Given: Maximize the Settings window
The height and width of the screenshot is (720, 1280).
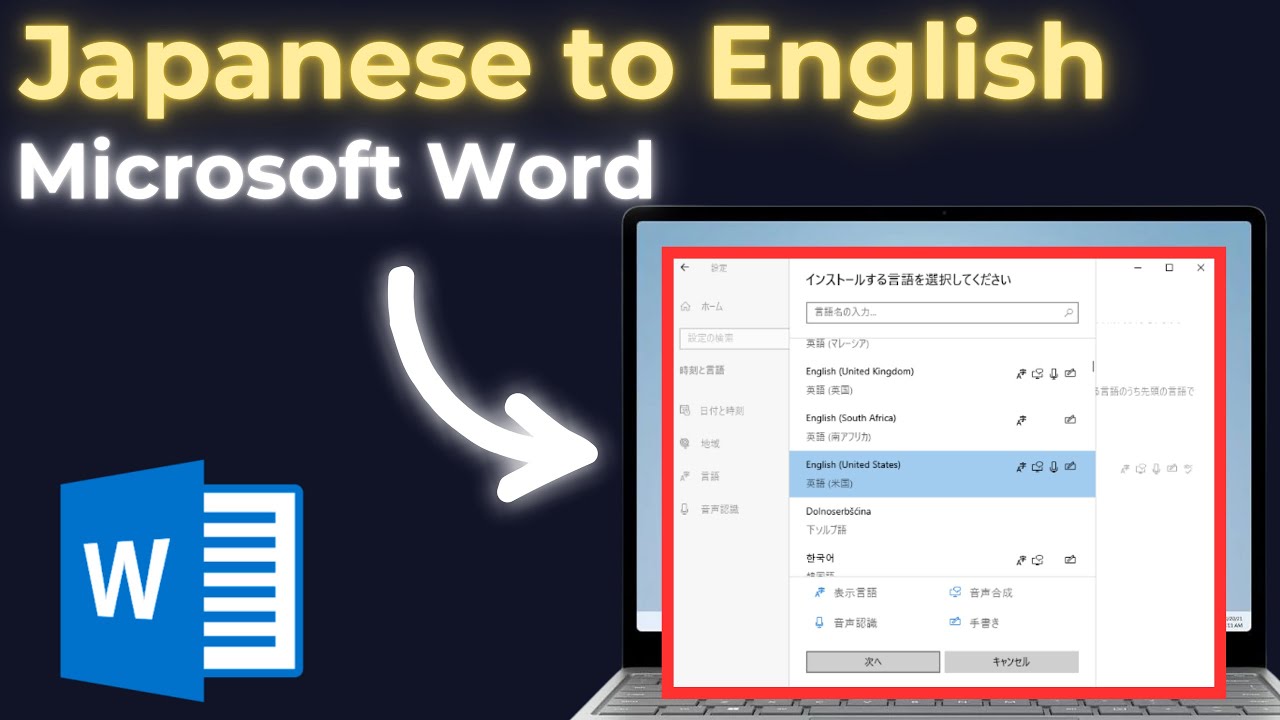Looking at the screenshot, I should (x=1169, y=268).
